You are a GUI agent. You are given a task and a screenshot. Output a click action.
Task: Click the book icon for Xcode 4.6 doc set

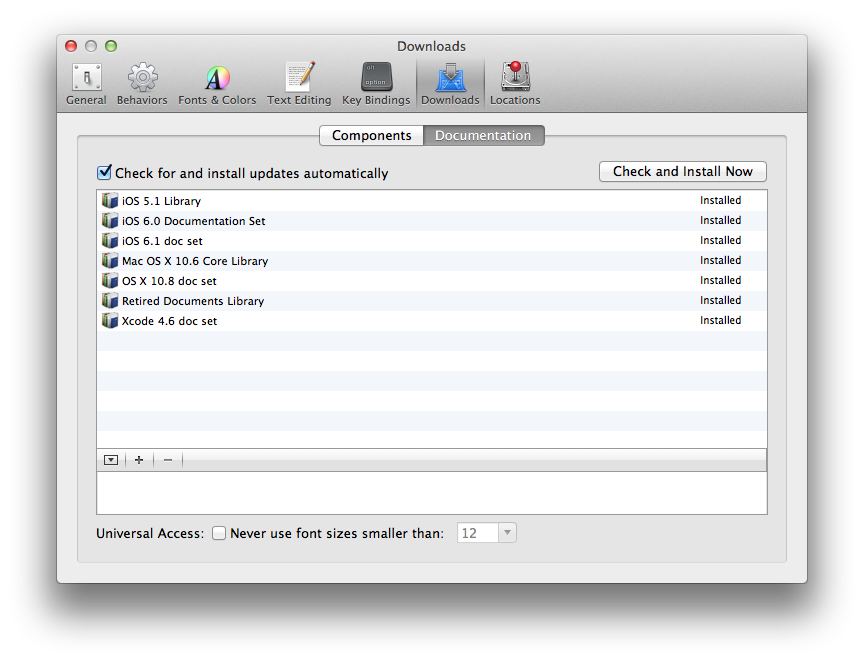pos(110,320)
